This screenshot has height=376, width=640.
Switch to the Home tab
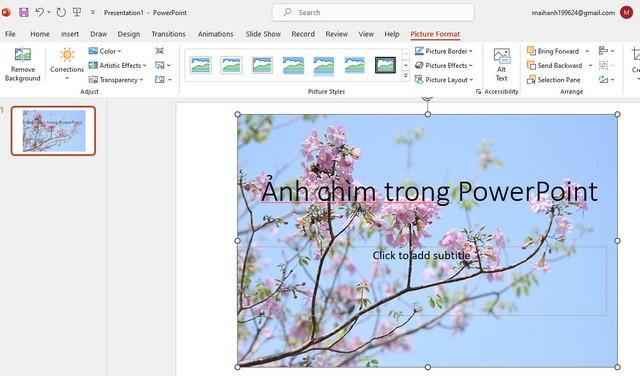[x=40, y=34]
